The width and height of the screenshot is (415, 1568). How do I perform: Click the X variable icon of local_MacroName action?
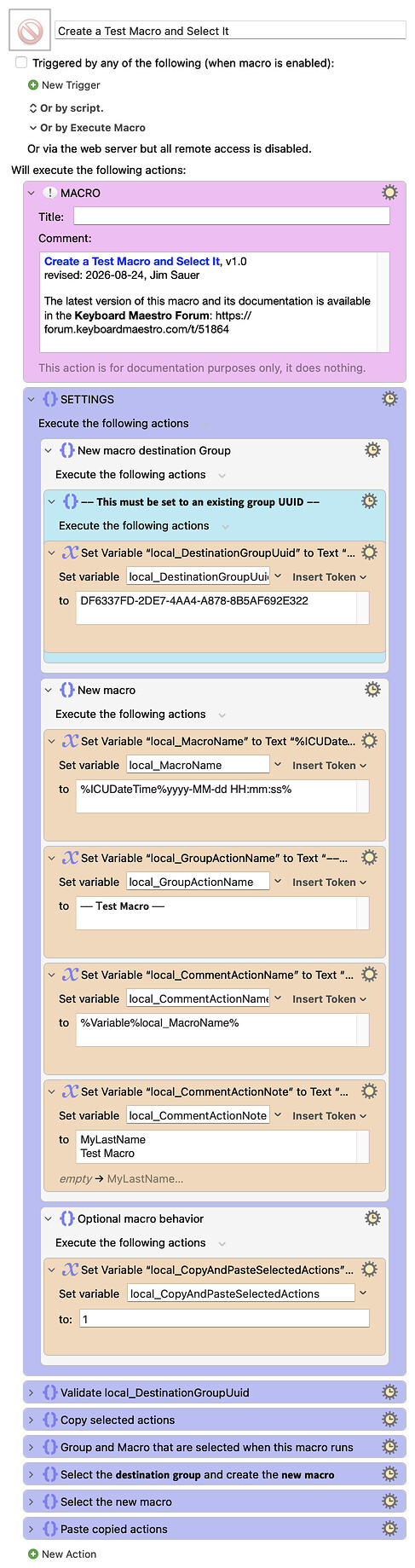pos(70,741)
